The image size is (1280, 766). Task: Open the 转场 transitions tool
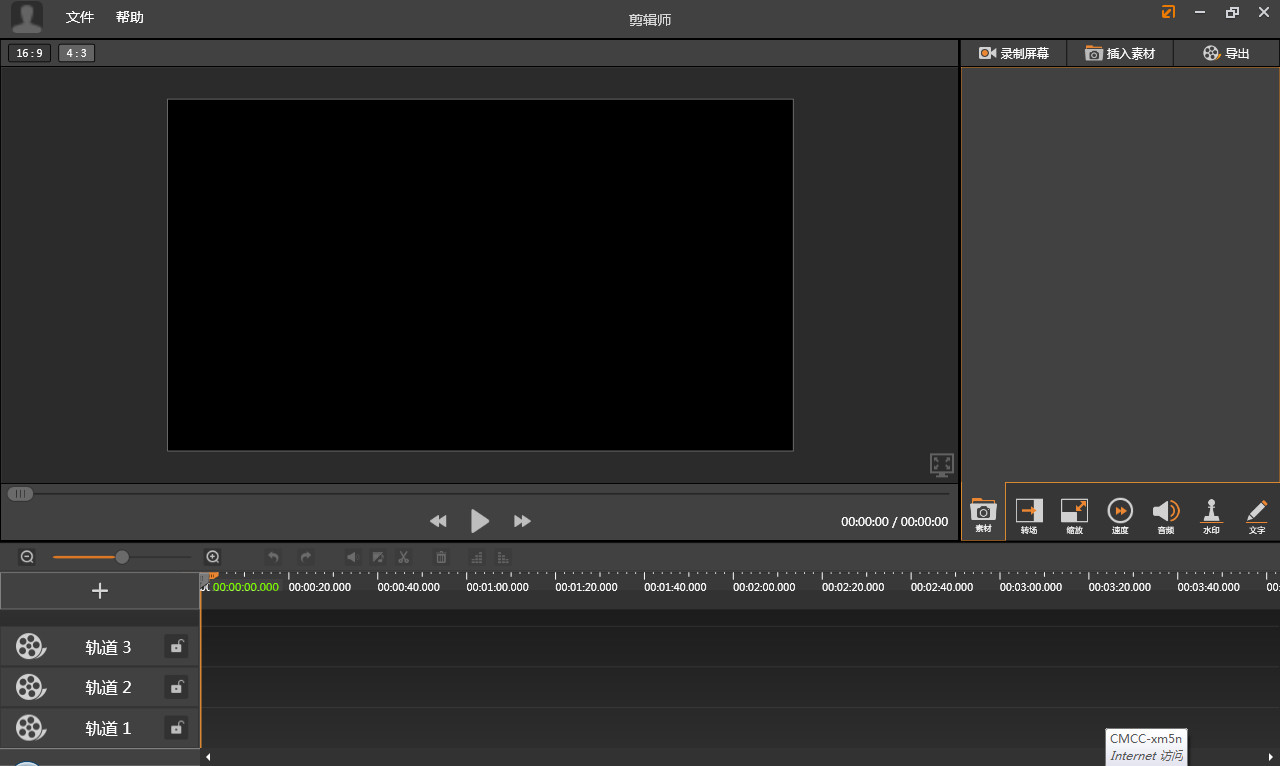coord(1029,515)
